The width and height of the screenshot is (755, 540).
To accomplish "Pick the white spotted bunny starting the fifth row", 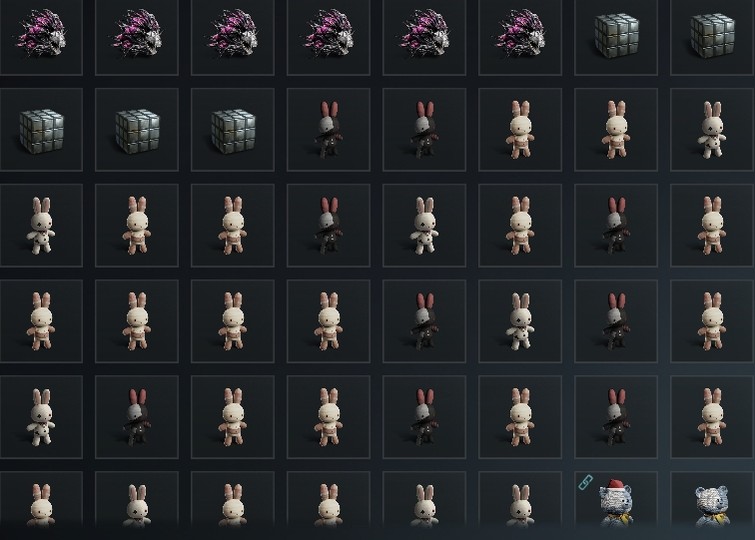I will [41, 417].
